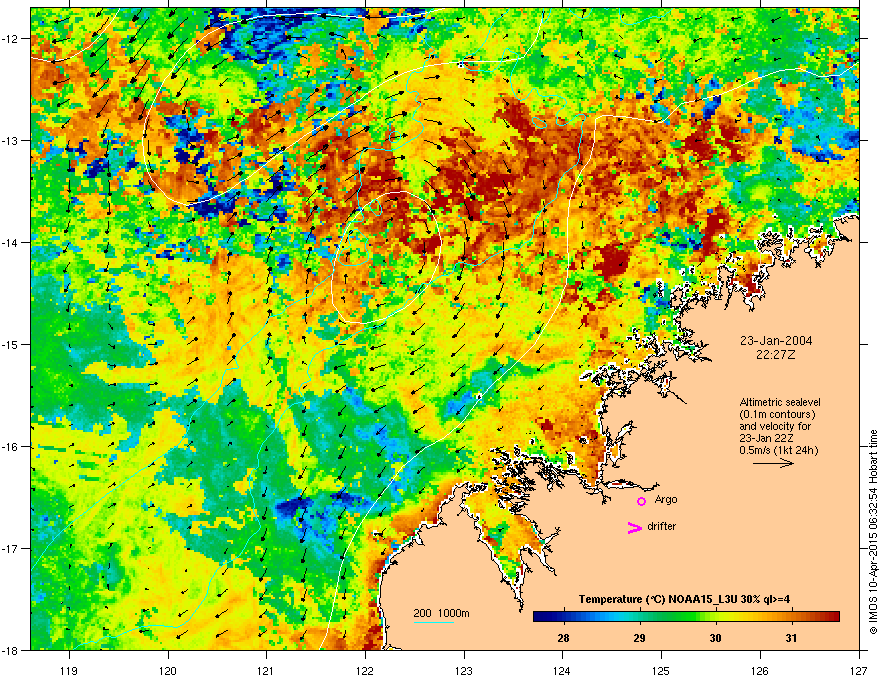Click the colorbar tick label 31

coord(791,638)
